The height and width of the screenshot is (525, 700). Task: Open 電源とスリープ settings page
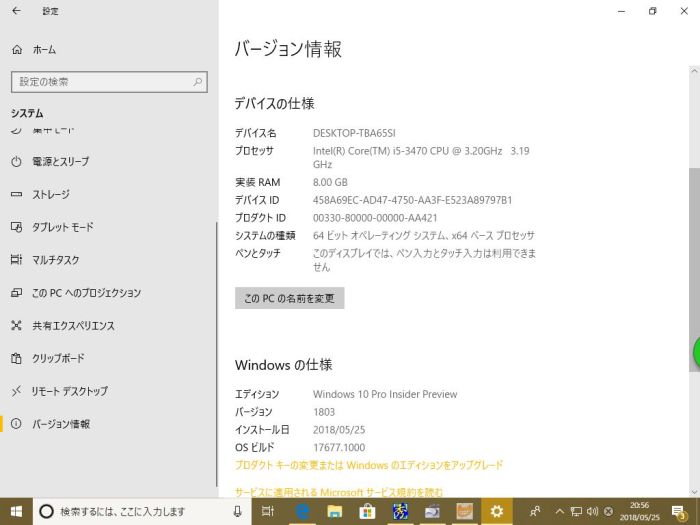click(x=60, y=161)
